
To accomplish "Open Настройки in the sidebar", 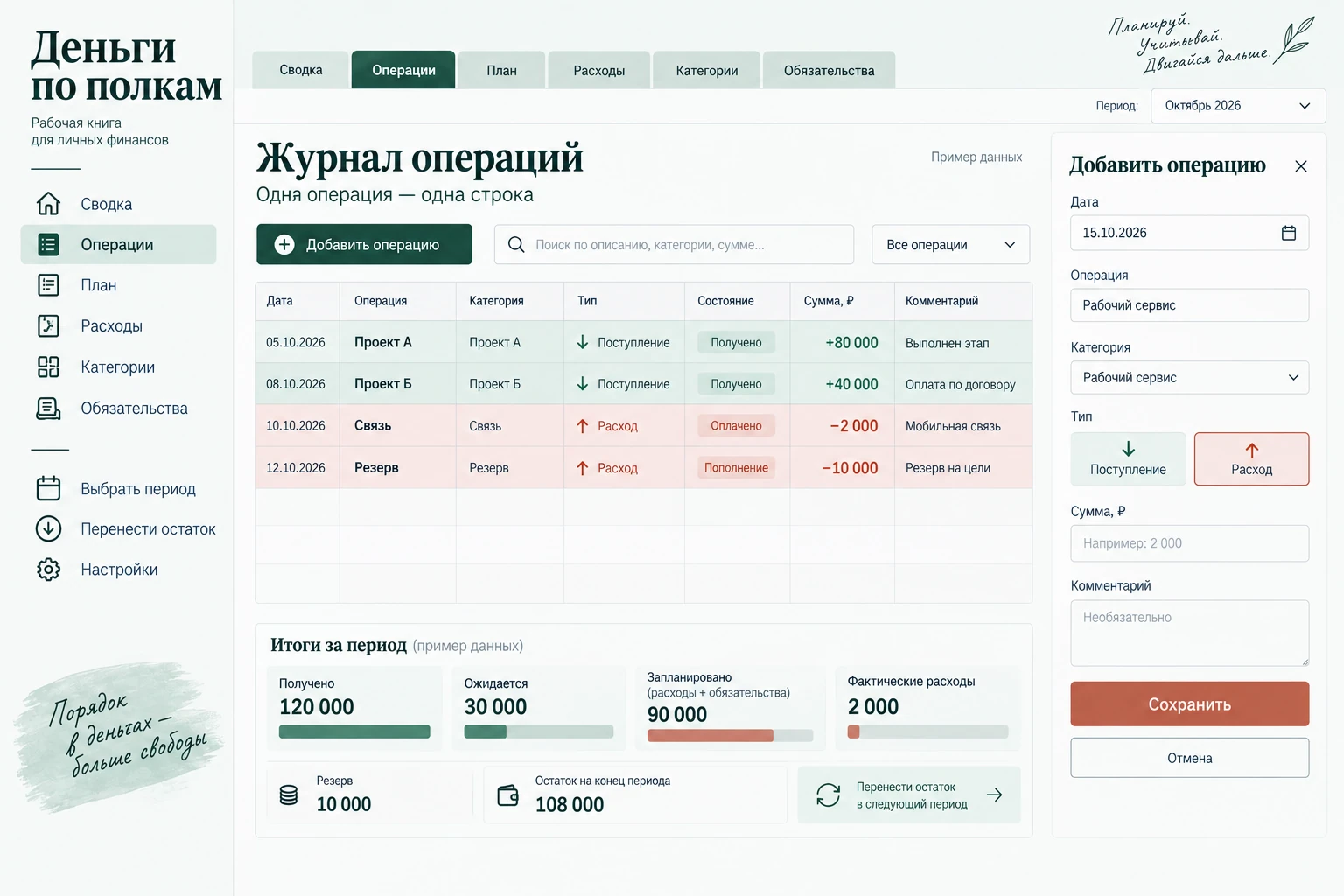I will pos(118,570).
